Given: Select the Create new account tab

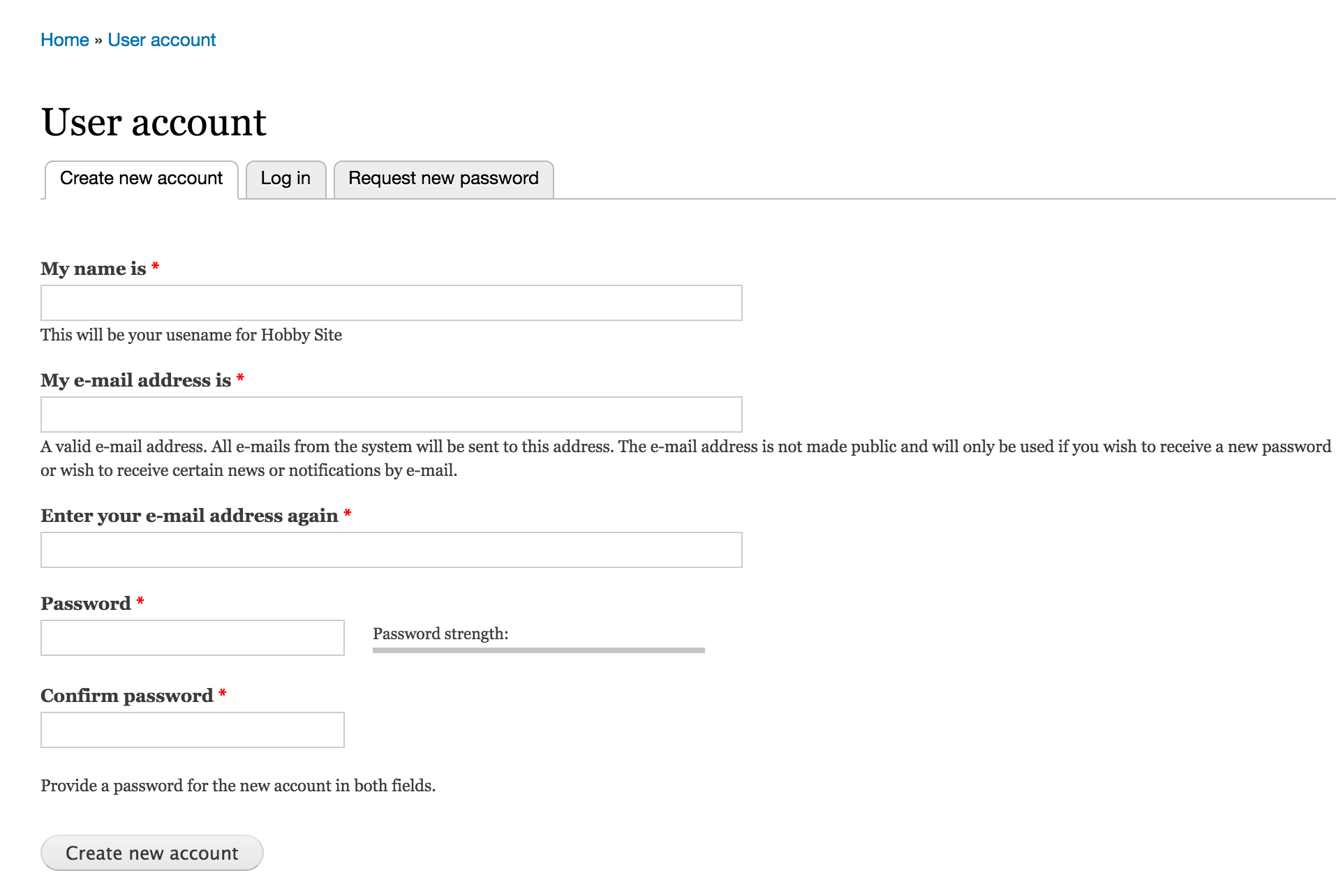Looking at the screenshot, I should (x=140, y=179).
